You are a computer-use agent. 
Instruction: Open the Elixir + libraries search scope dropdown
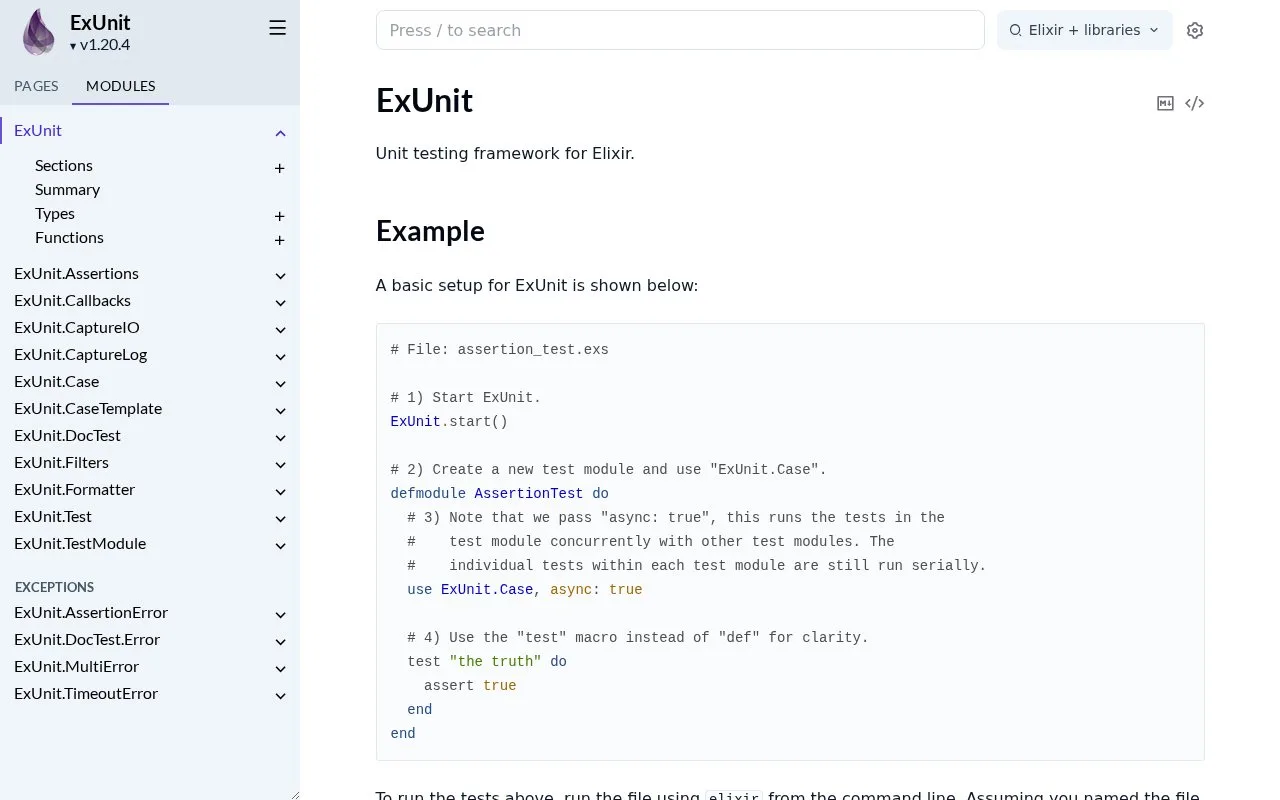tap(1084, 30)
